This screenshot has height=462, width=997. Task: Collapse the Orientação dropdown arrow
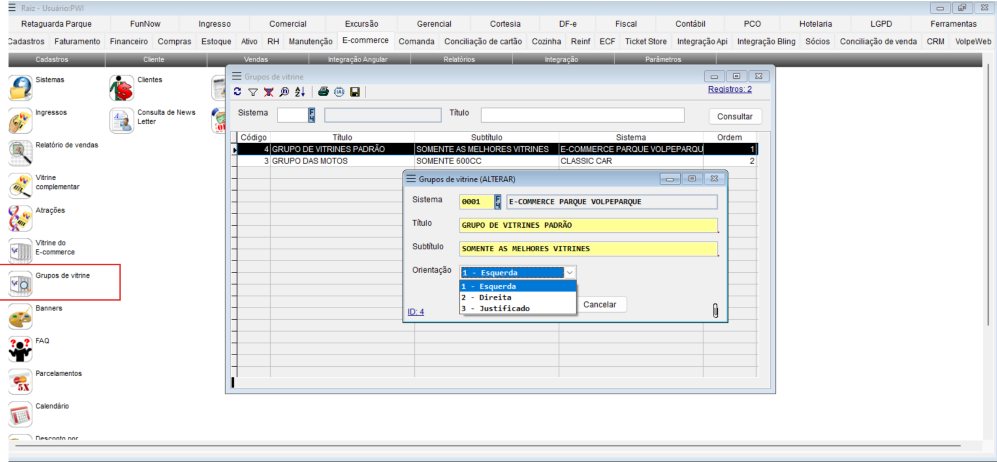570,272
